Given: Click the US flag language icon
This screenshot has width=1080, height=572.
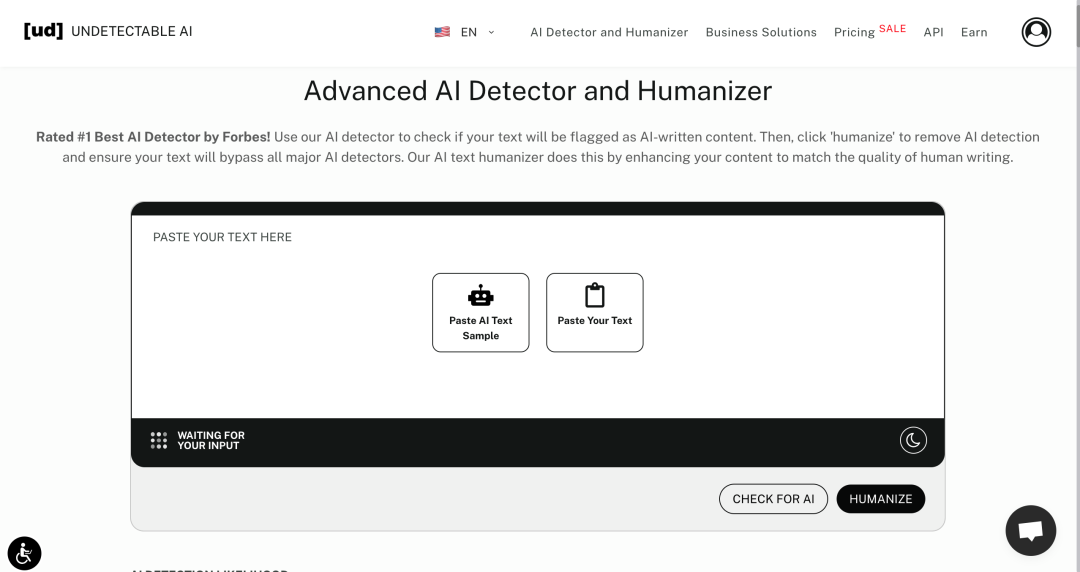Looking at the screenshot, I should click(442, 32).
